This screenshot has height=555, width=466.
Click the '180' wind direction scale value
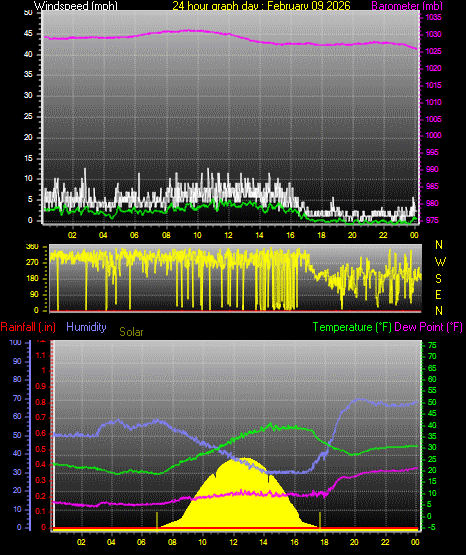click(x=32, y=279)
